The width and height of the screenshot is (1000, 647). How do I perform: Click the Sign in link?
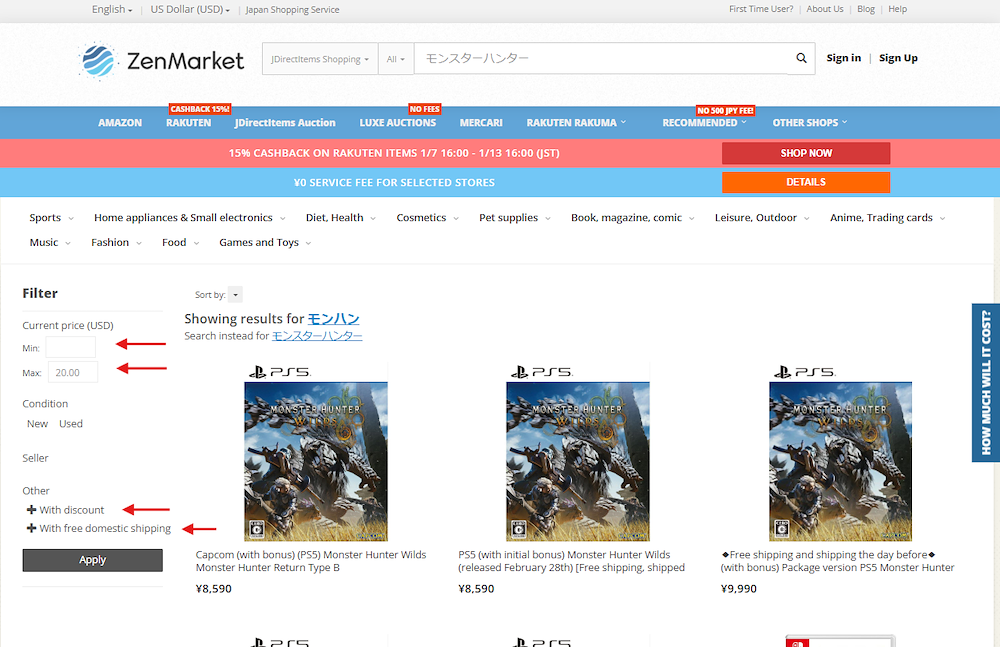843,58
